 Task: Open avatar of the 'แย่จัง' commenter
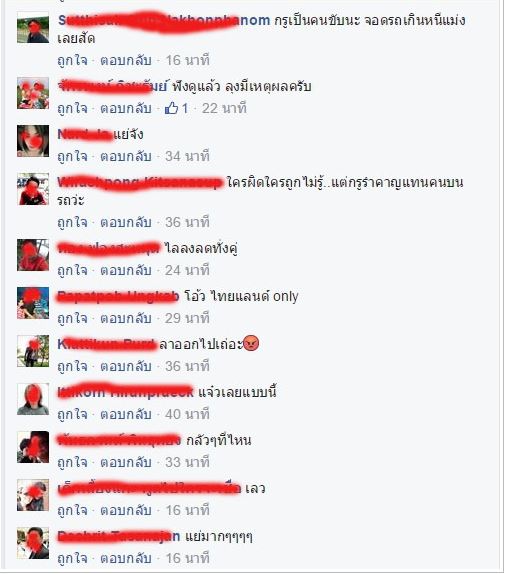pyautogui.click(x=33, y=141)
